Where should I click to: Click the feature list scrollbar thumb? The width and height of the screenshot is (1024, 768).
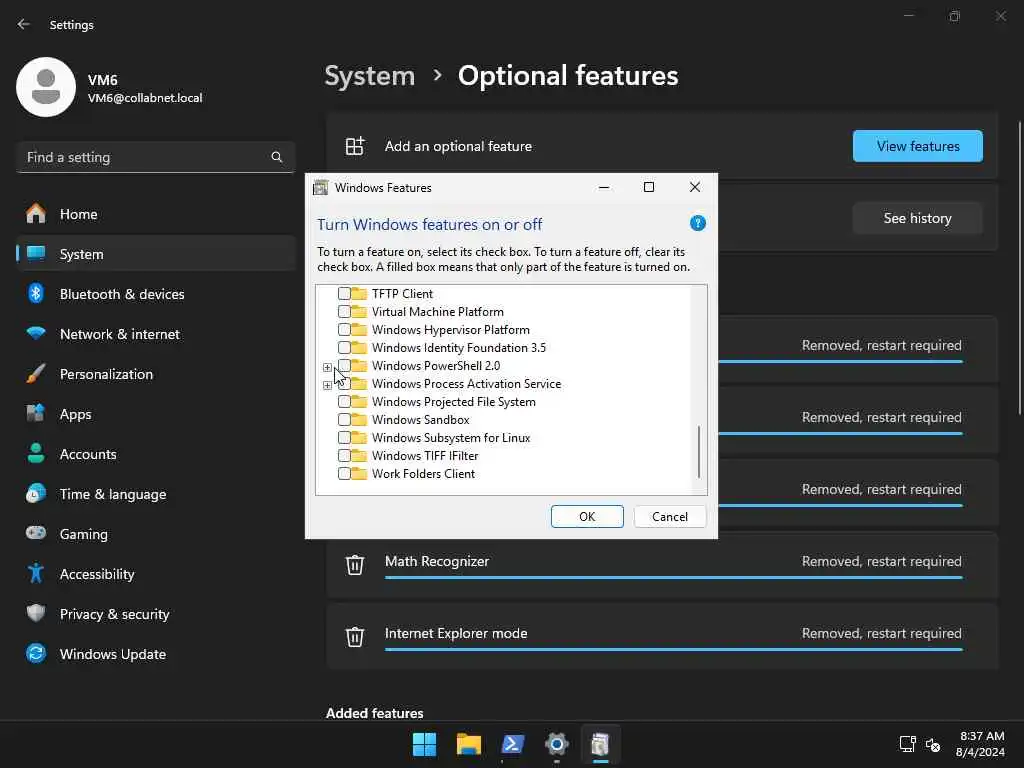699,452
